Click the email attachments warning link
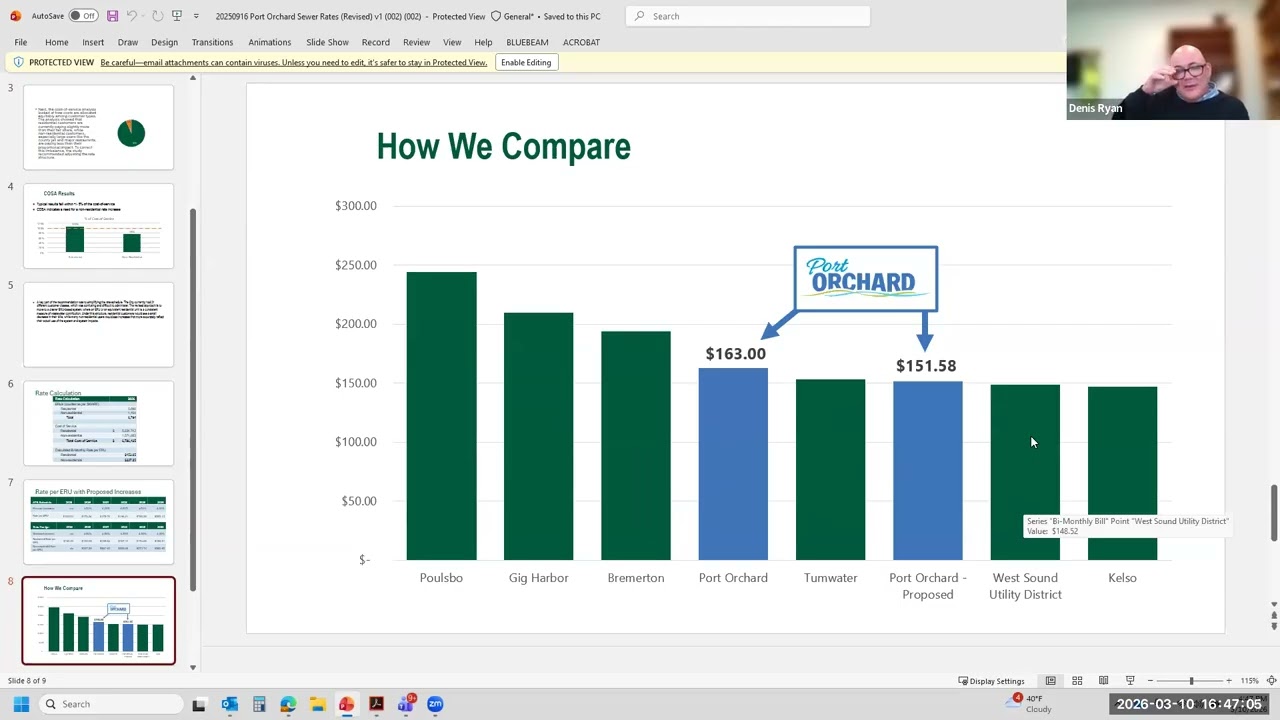1280x720 pixels. tap(293, 62)
